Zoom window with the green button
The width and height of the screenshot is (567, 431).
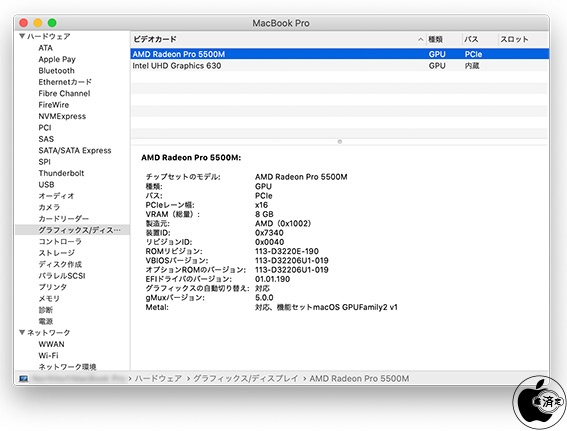coord(52,23)
